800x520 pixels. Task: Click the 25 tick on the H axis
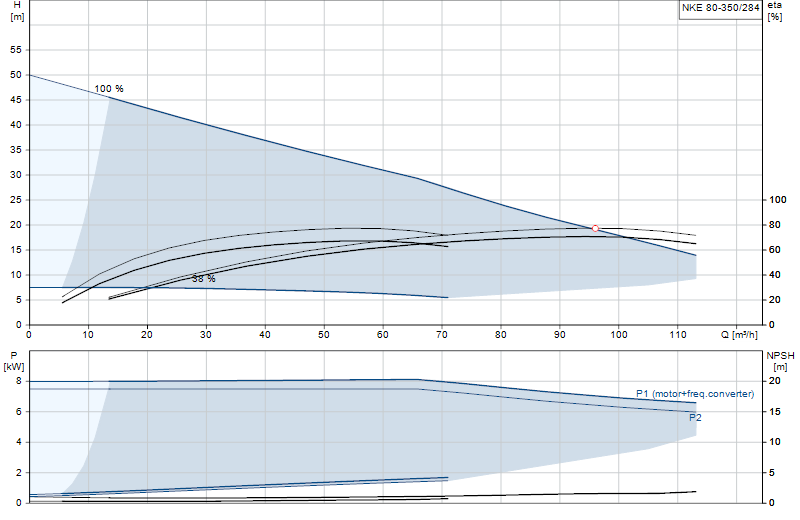pos(16,200)
